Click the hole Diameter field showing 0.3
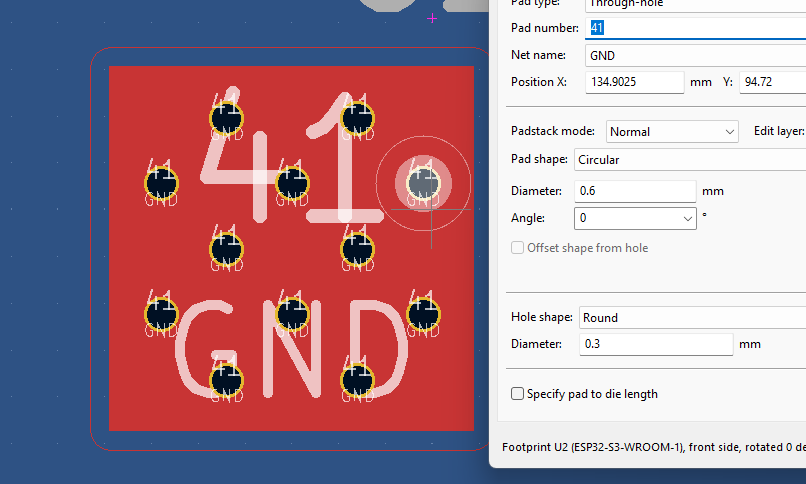The height and width of the screenshot is (484, 806). click(x=655, y=345)
